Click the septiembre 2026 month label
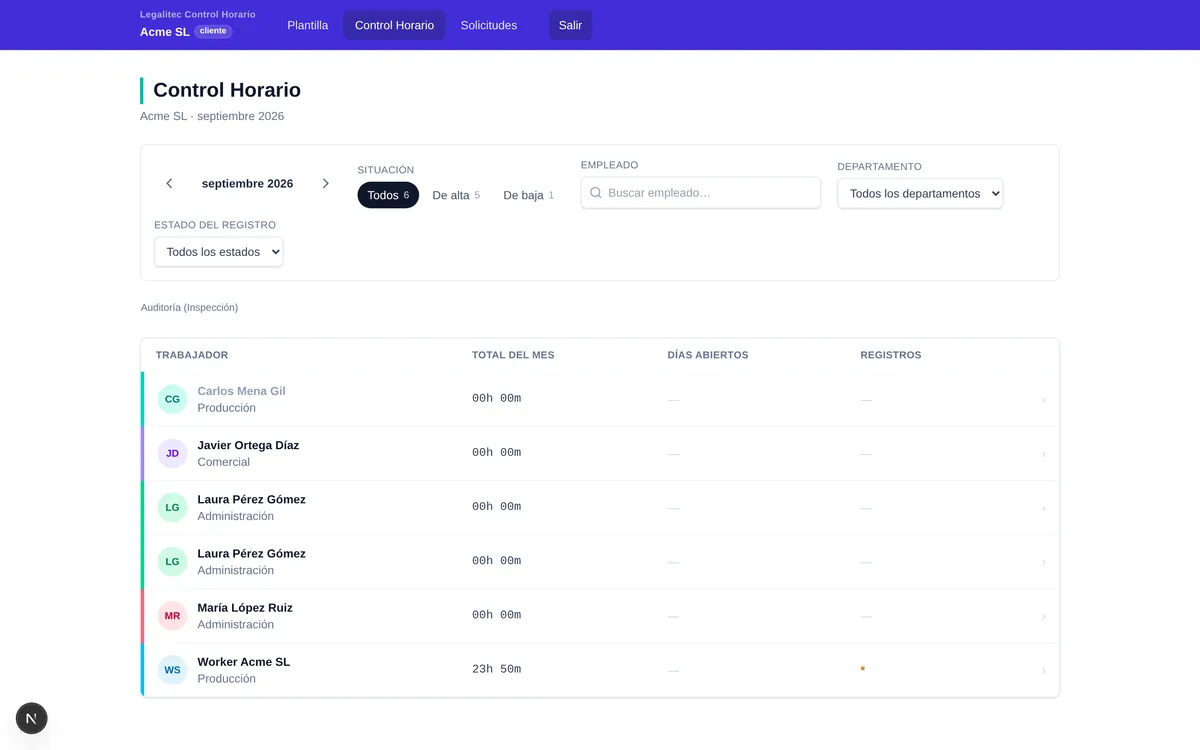The width and height of the screenshot is (1200, 750). point(247,184)
